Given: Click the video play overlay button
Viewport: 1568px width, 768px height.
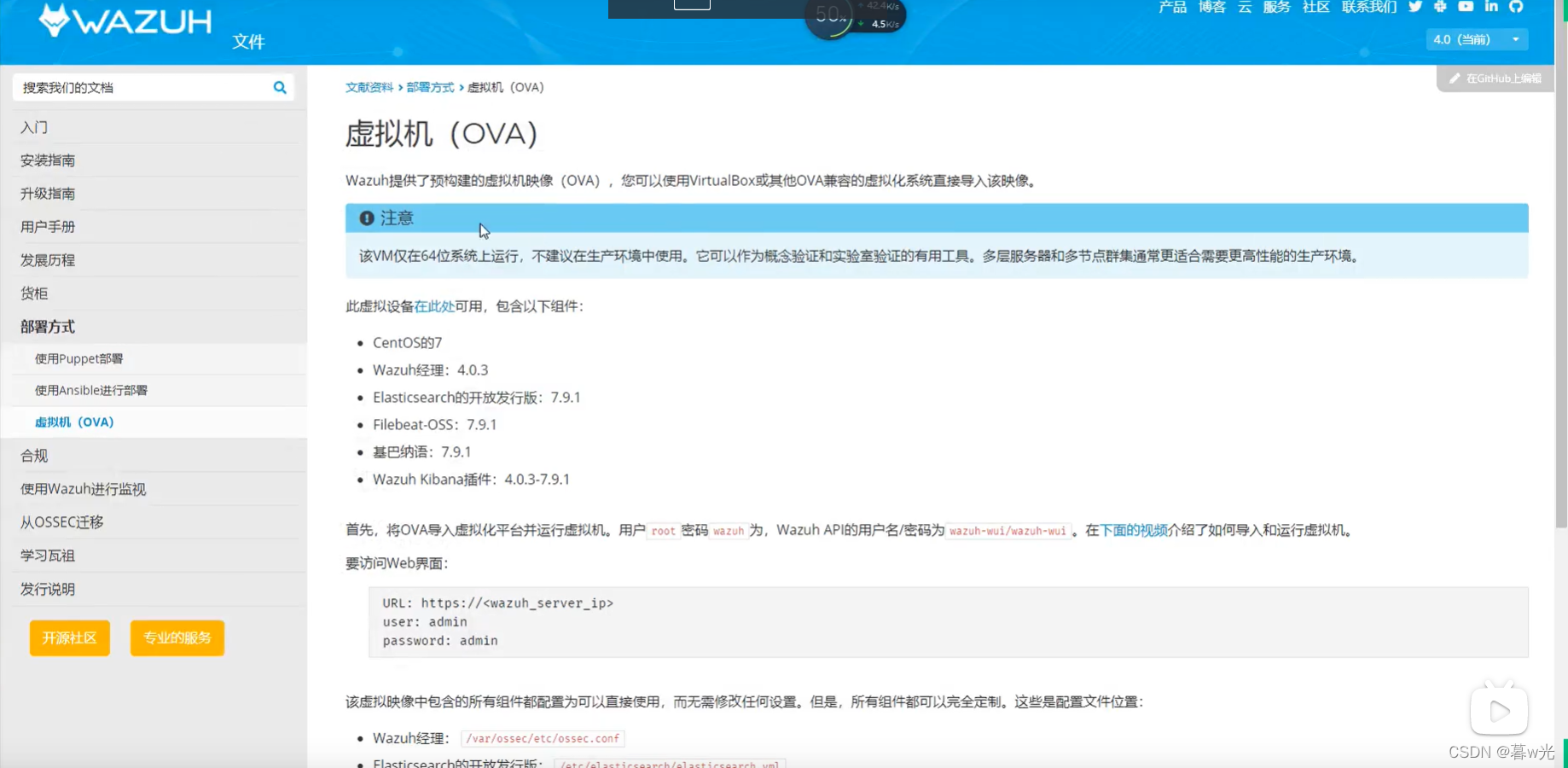Looking at the screenshot, I should click(x=1499, y=710).
